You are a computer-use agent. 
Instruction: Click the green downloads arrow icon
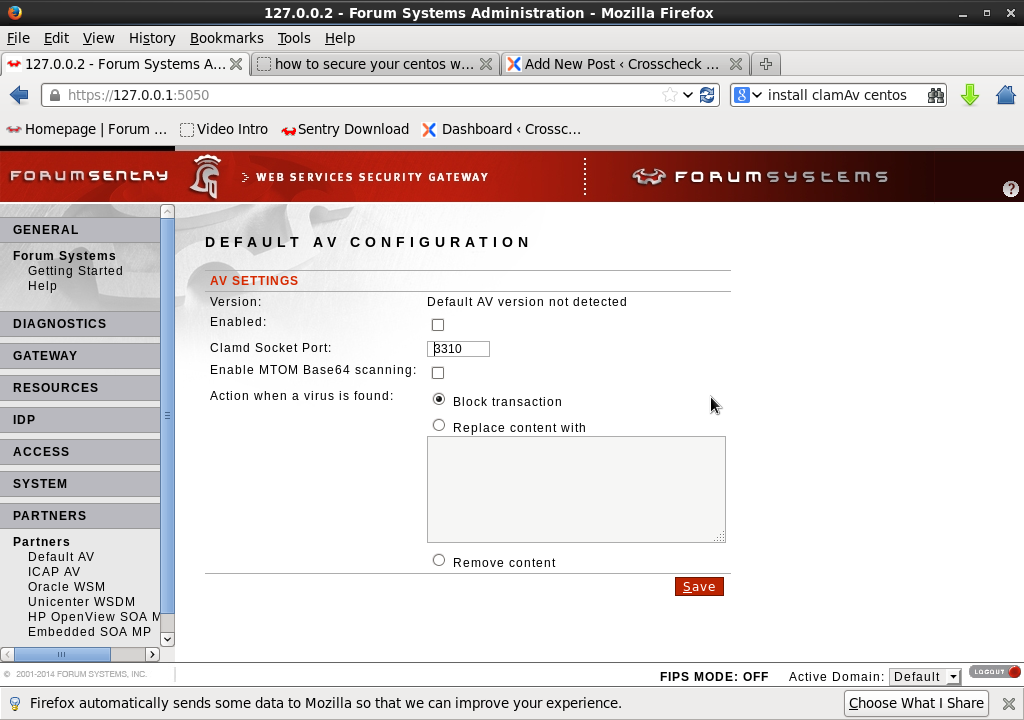coord(970,95)
